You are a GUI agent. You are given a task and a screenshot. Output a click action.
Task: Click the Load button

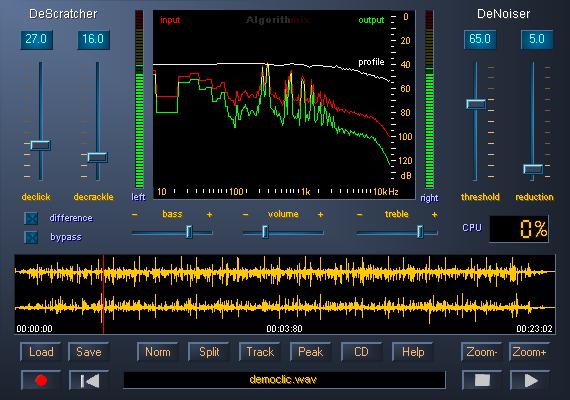41,352
